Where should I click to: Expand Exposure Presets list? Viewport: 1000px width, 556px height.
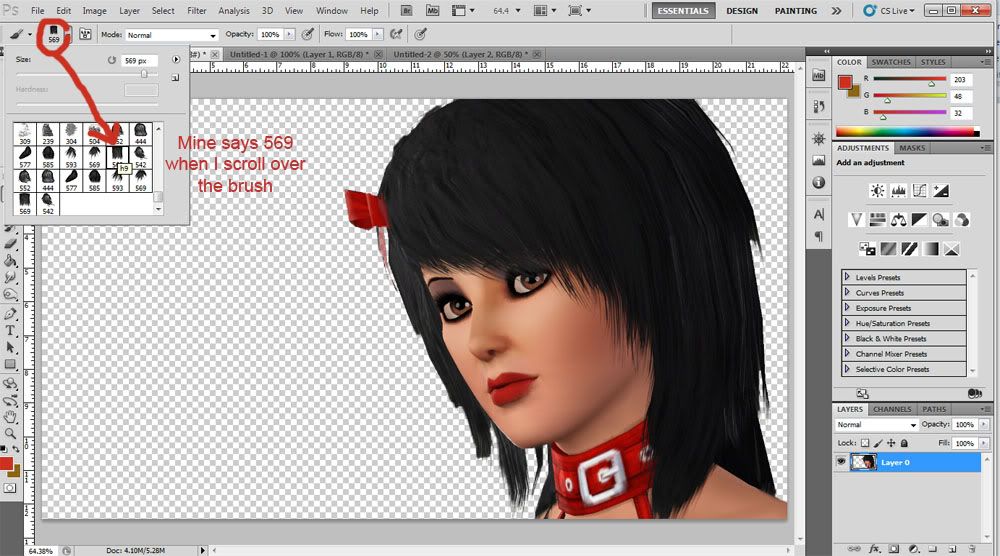point(847,307)
